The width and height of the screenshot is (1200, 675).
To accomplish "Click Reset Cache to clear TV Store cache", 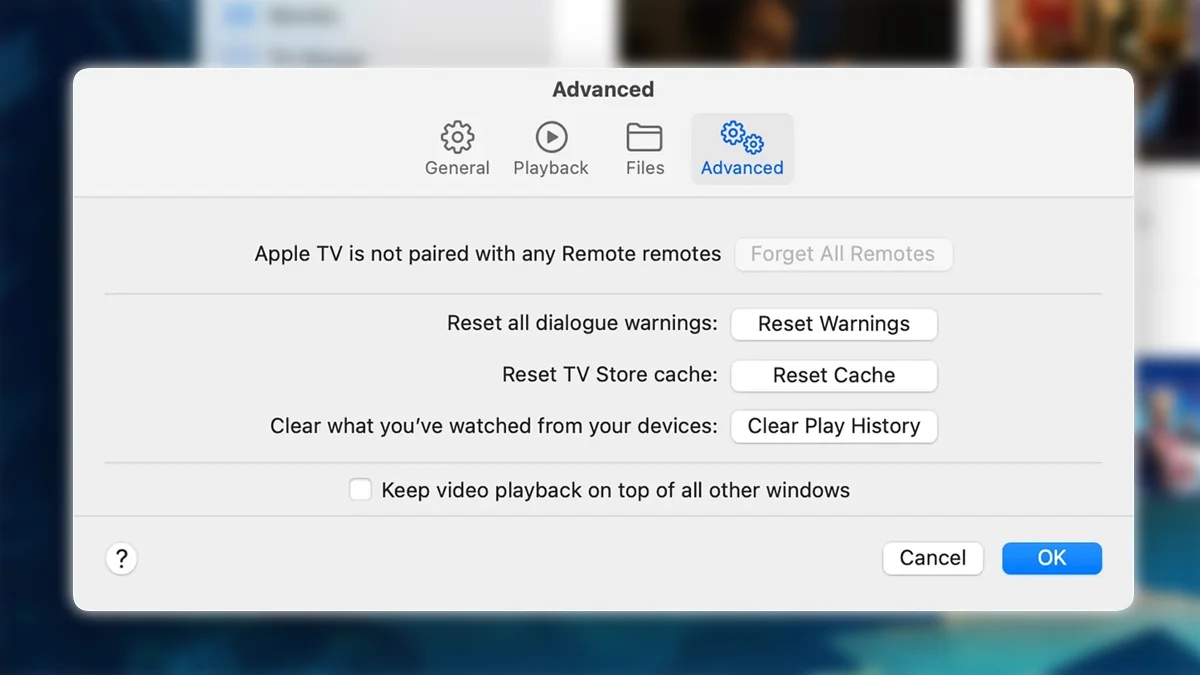I will (834, 375).
